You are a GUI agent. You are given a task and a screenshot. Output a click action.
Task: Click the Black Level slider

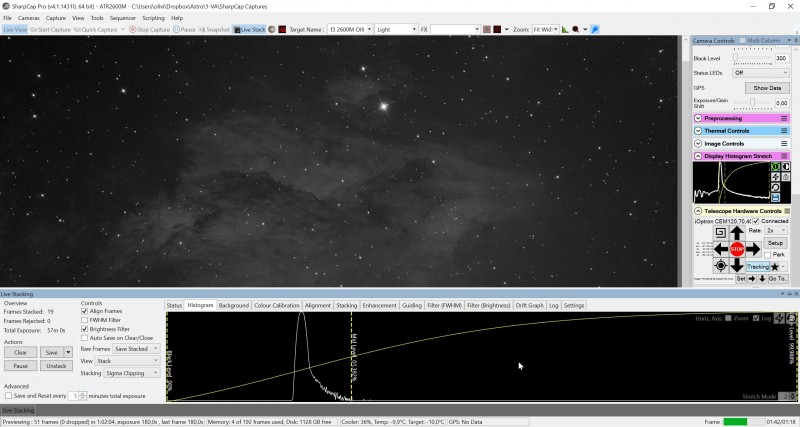753,58
